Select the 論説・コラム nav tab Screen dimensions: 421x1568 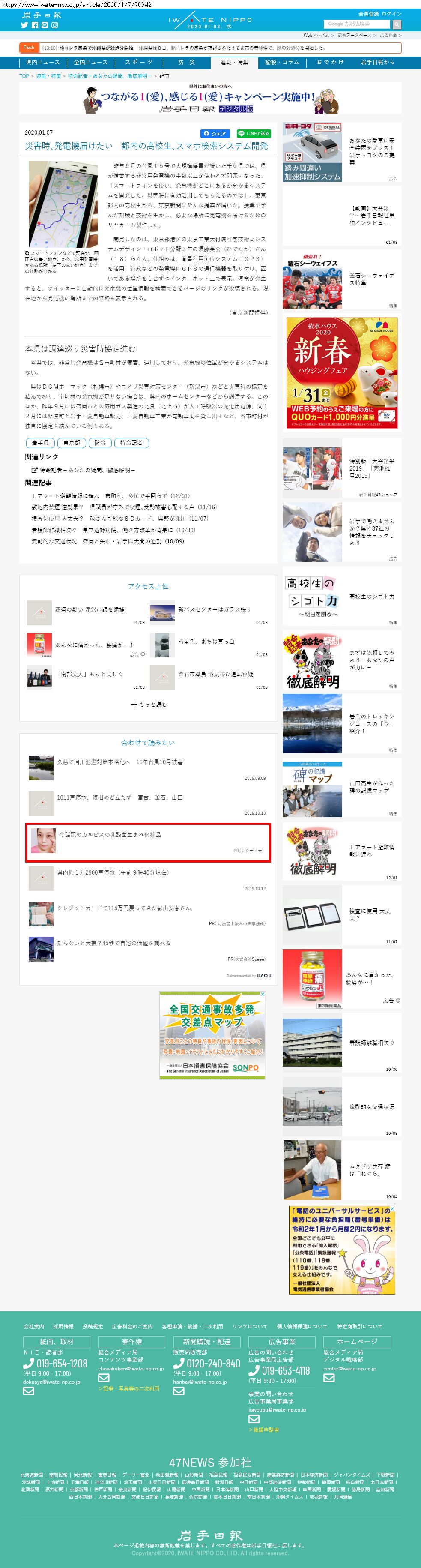[282, 62]
